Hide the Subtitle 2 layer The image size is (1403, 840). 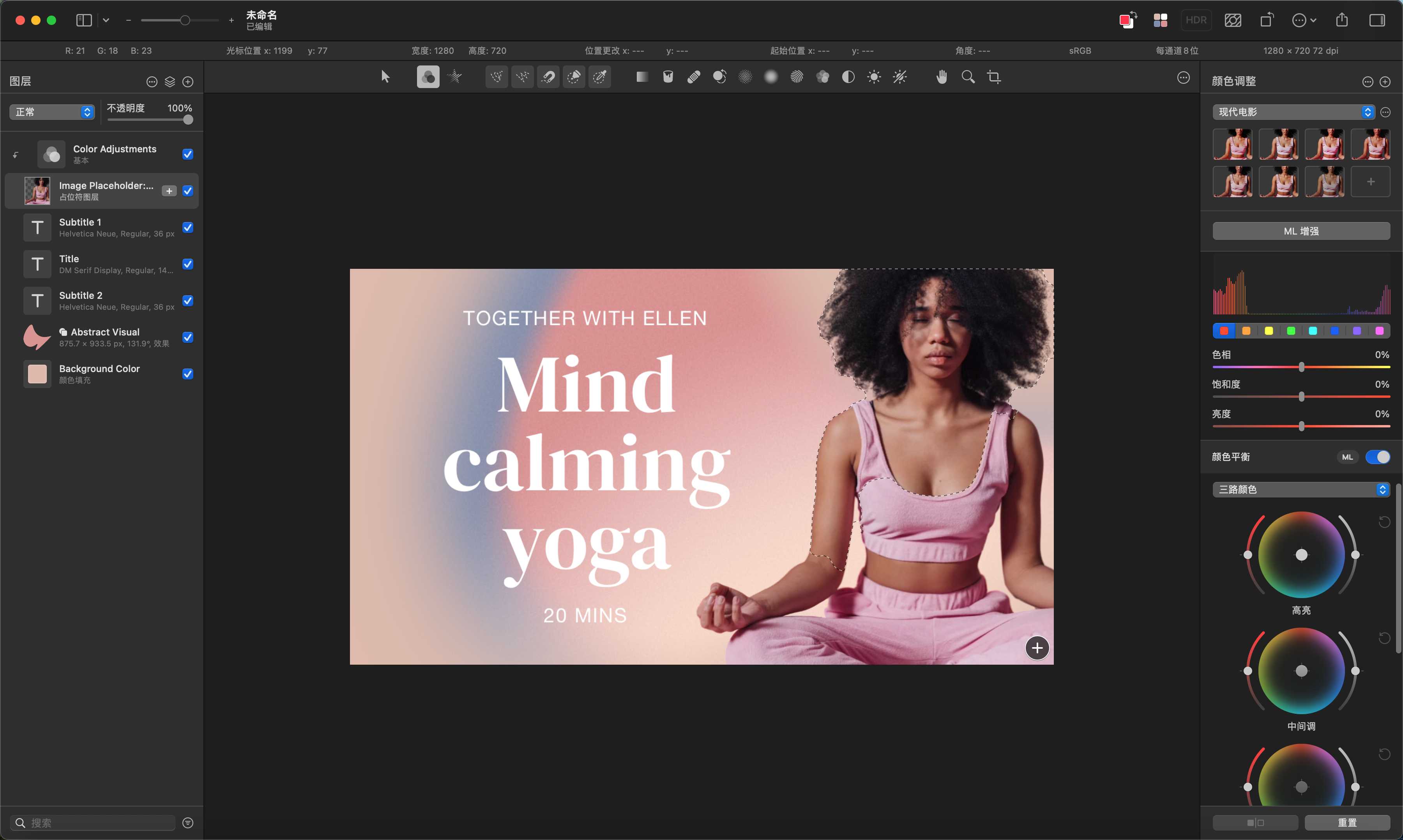[x=188, y=300]
